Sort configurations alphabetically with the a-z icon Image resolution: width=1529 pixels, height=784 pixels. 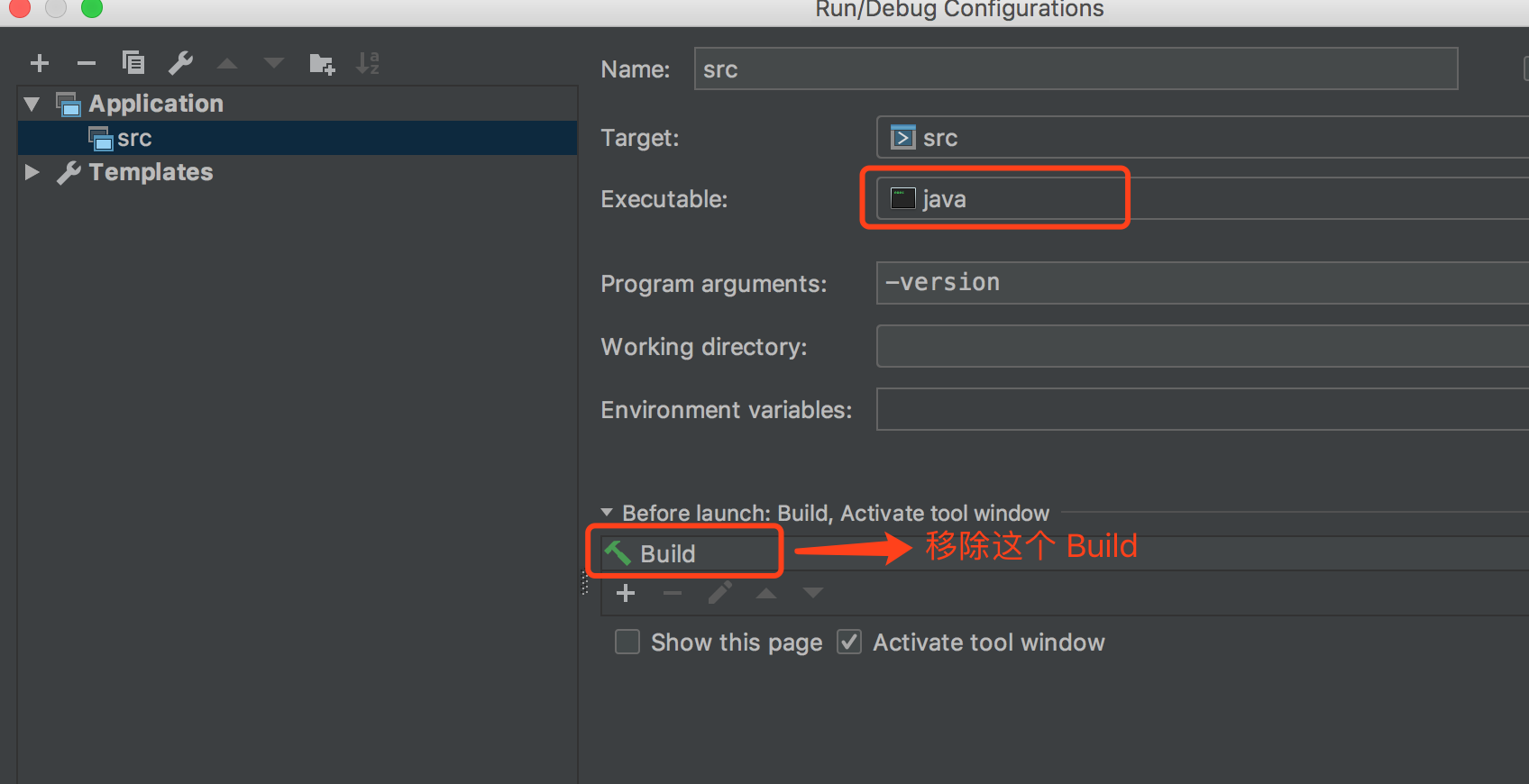(368, 63)
